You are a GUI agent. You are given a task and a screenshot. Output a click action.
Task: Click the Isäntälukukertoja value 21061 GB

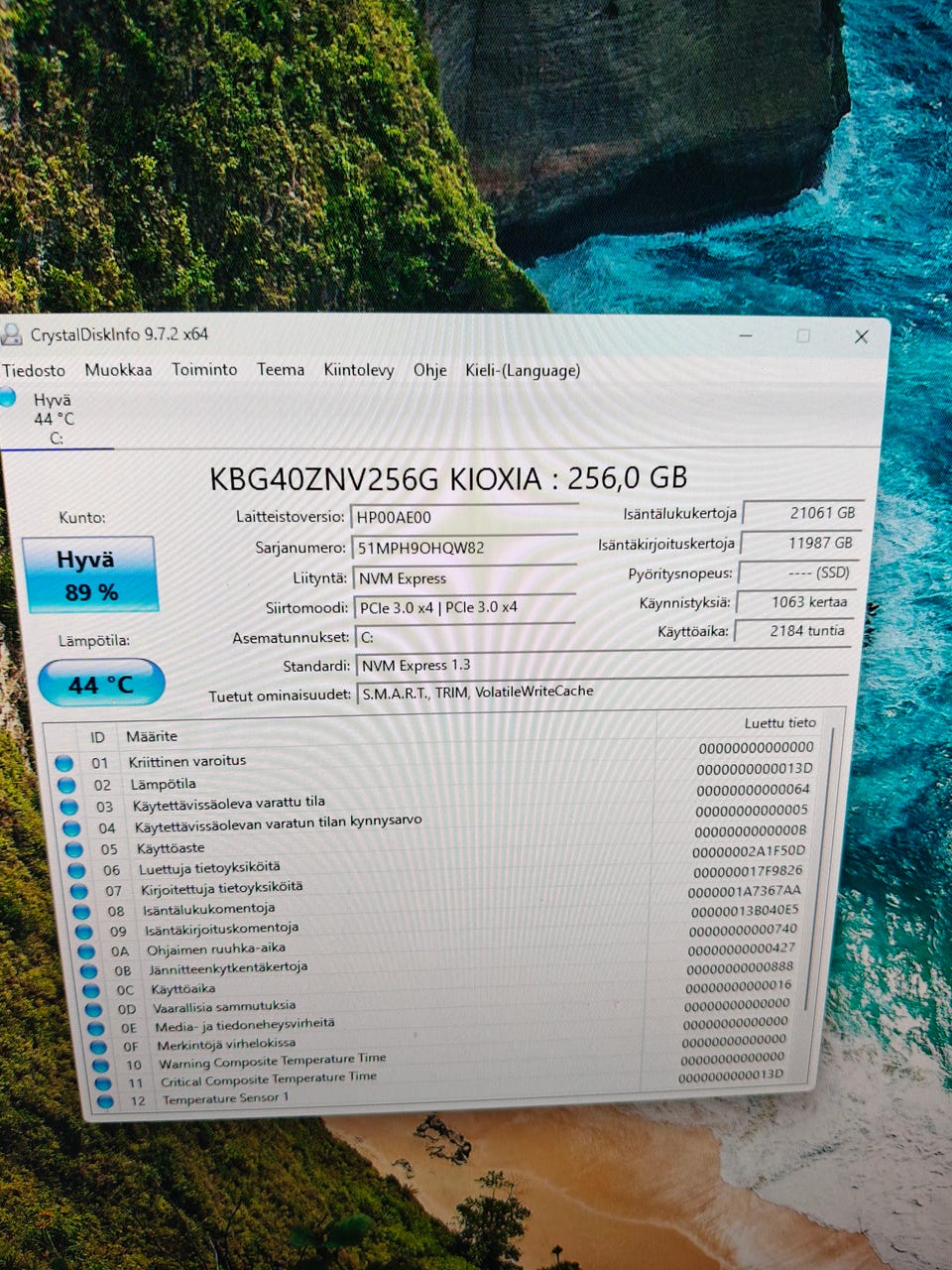803,513
